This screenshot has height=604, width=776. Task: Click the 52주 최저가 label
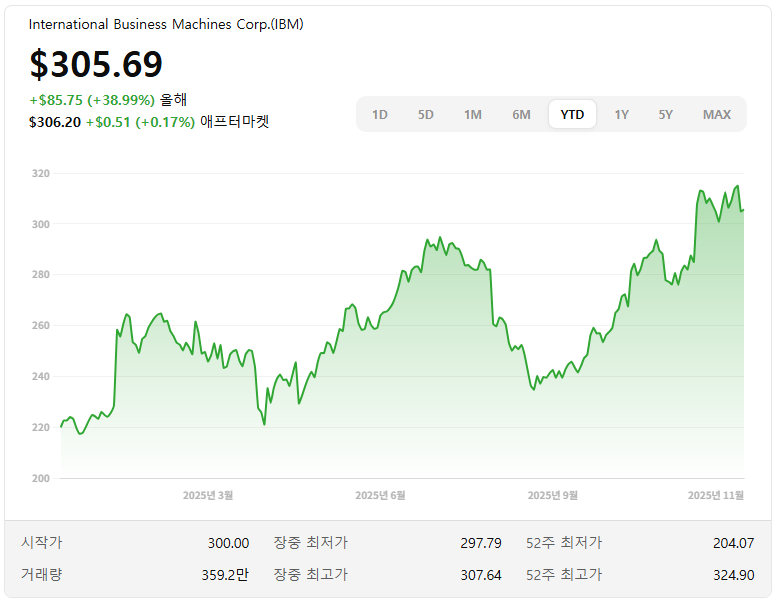[x=564, y=543]
